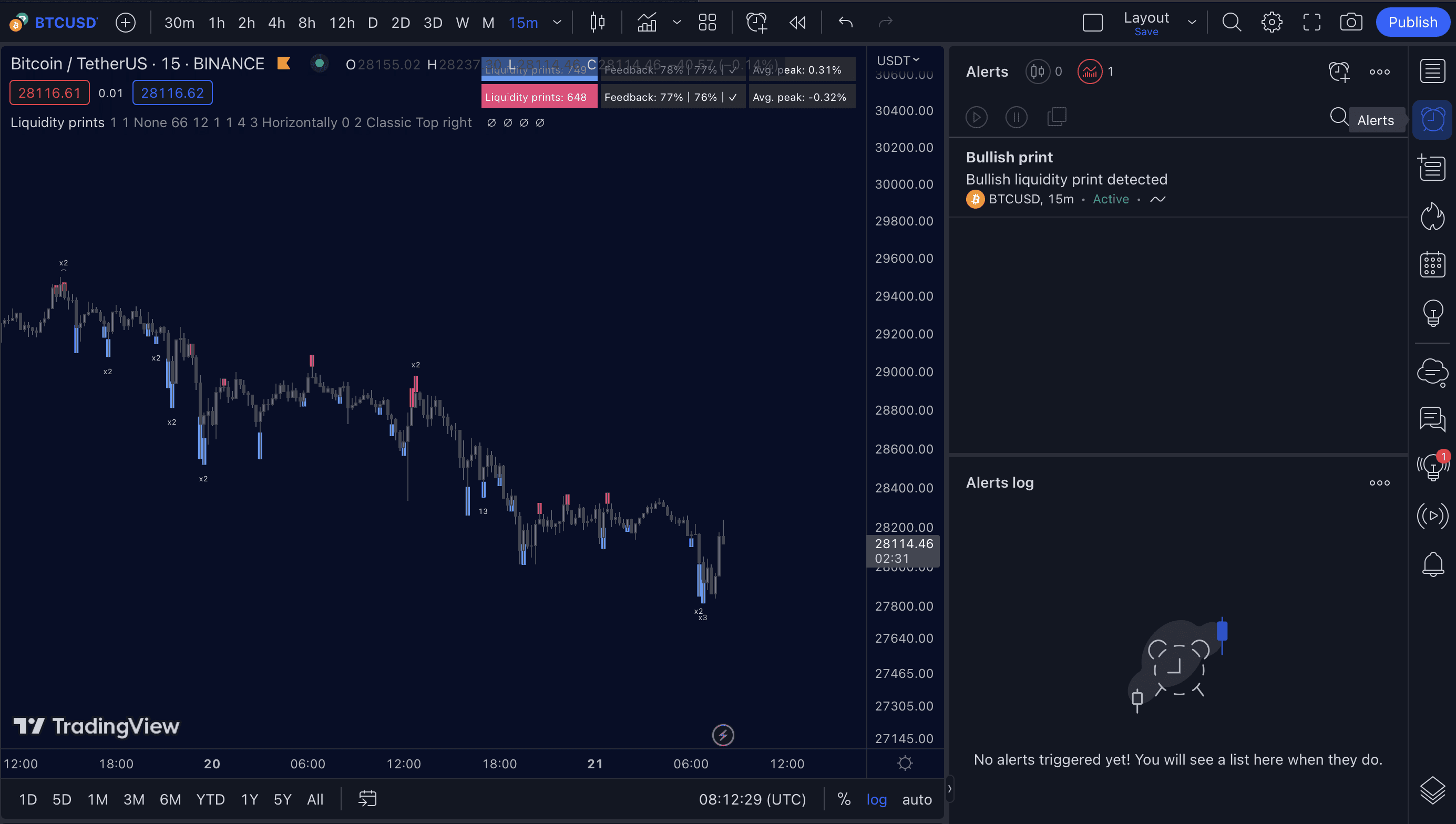Open the Watchlist panel icon
This screenshot has width=1456, height=824.
pos(1432,71)
